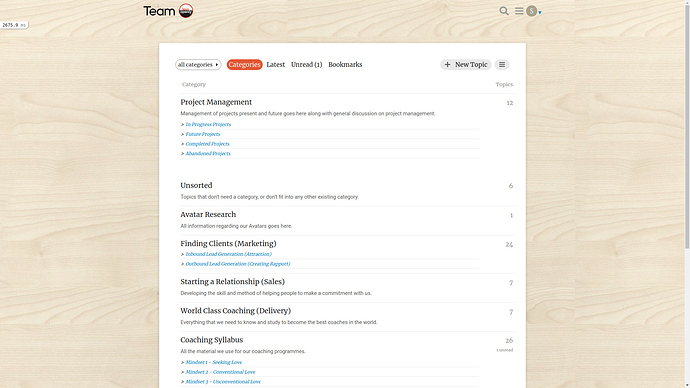The width and height of the screenshot is (690, 388).
Task: Open the Project Management category
Action: tap(216, 102)
